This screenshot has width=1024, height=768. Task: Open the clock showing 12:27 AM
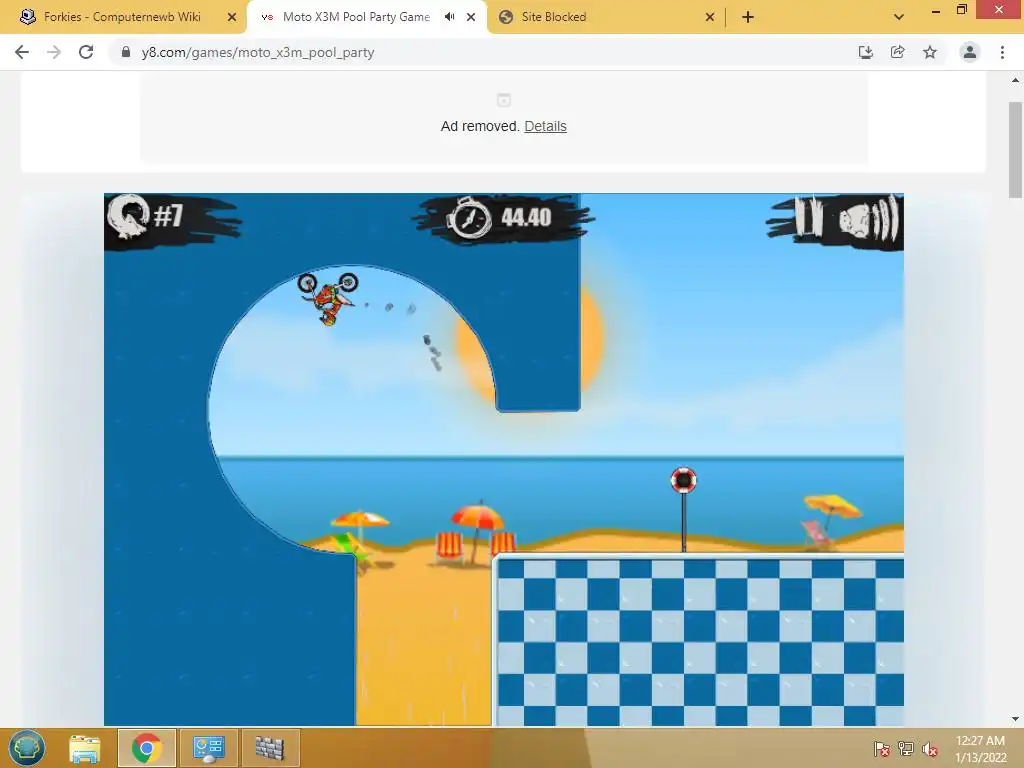click(980, 749)
